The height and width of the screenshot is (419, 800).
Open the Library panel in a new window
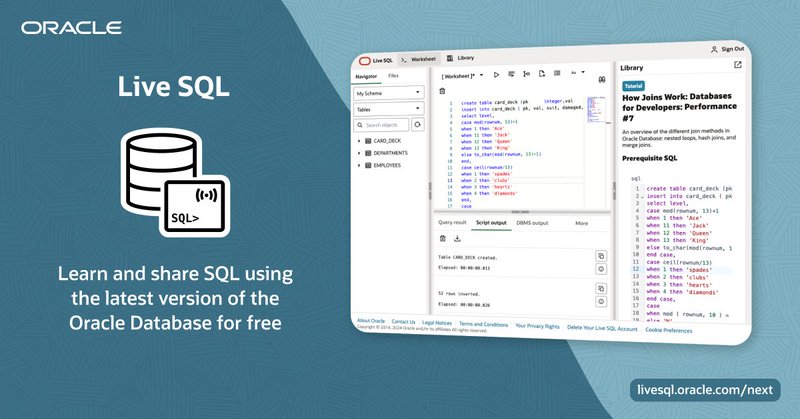tap(737, 65)
